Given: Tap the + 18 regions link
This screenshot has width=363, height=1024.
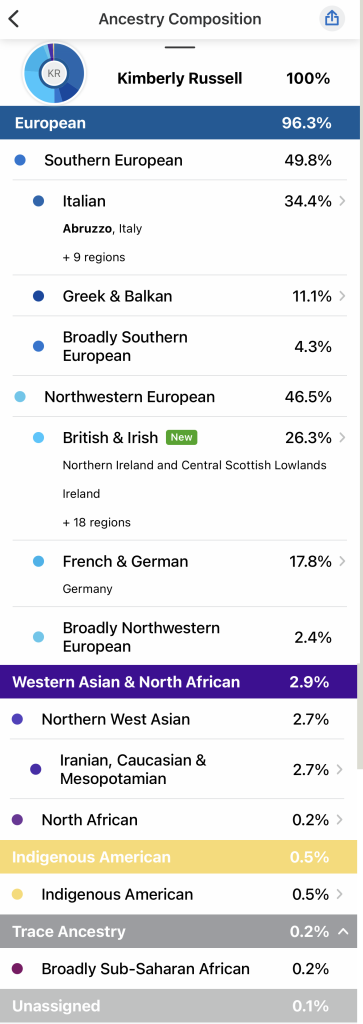Looking at the screenshot, I should click(x=97, y=522).
